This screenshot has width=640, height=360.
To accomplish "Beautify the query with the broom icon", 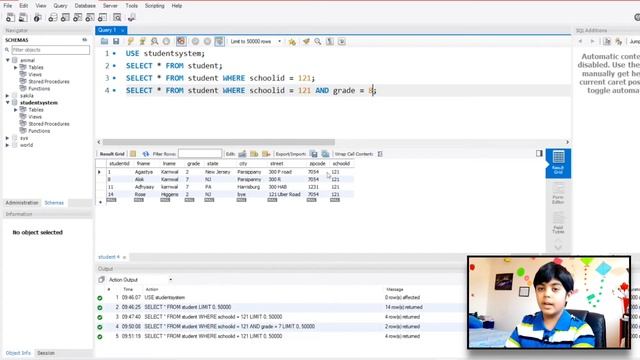I will coord(306,41).
